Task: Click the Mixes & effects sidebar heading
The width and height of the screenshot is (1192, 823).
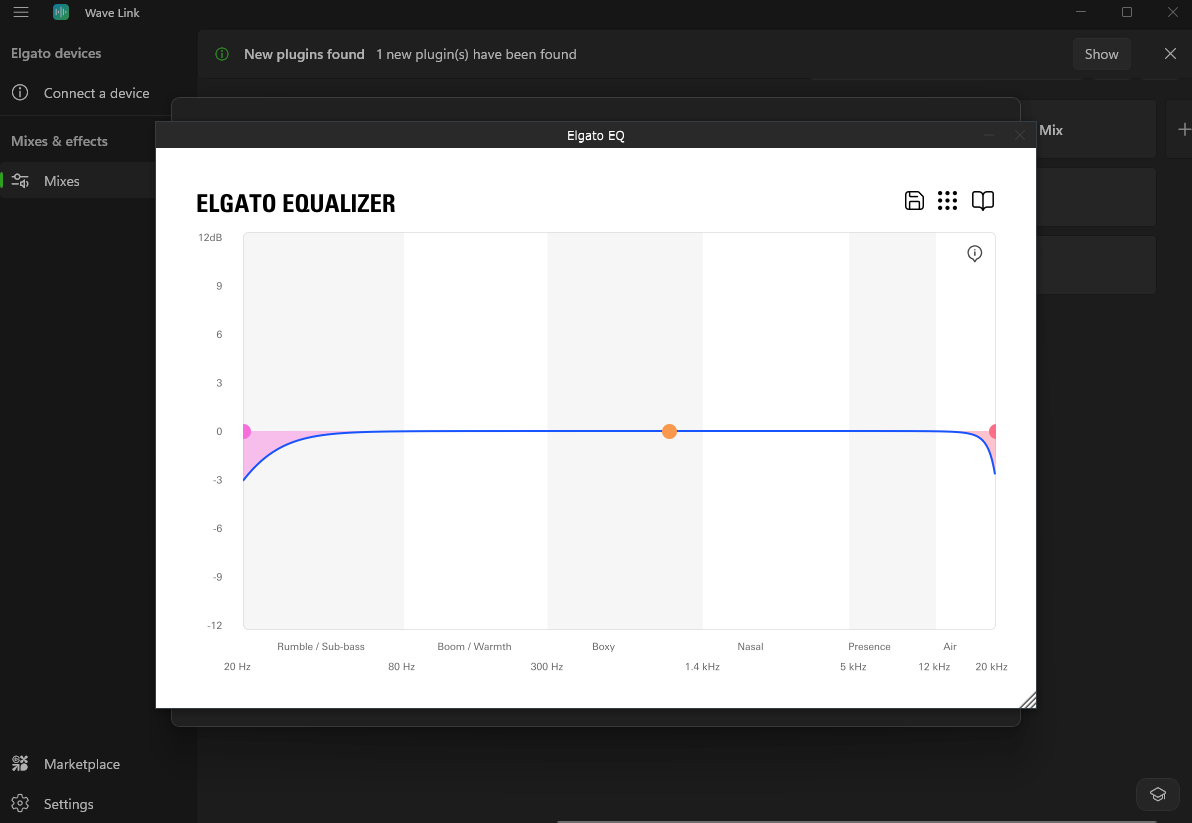Action: [59, 141]
